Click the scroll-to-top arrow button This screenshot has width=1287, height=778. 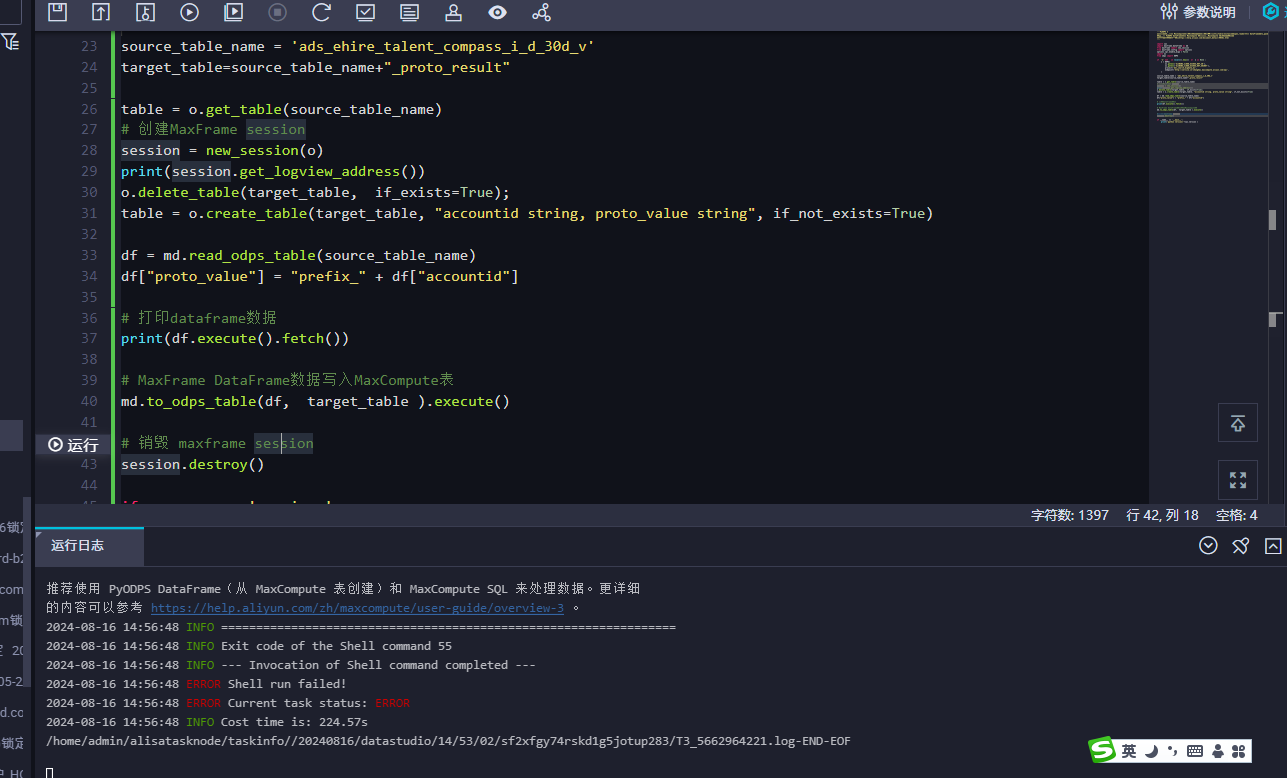click(x=1237, y=423)
